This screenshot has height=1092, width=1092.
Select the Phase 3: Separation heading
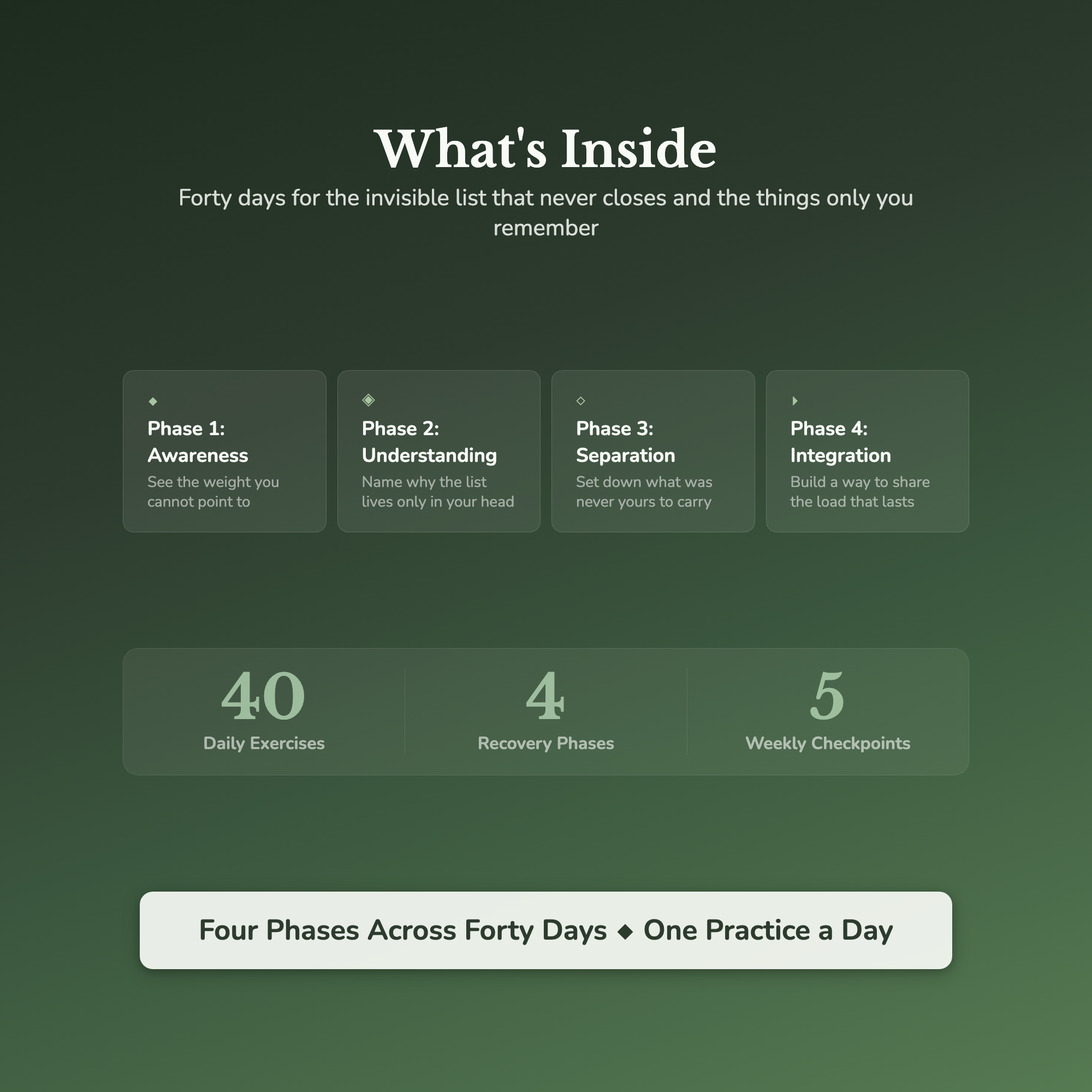tap(625, 442)
